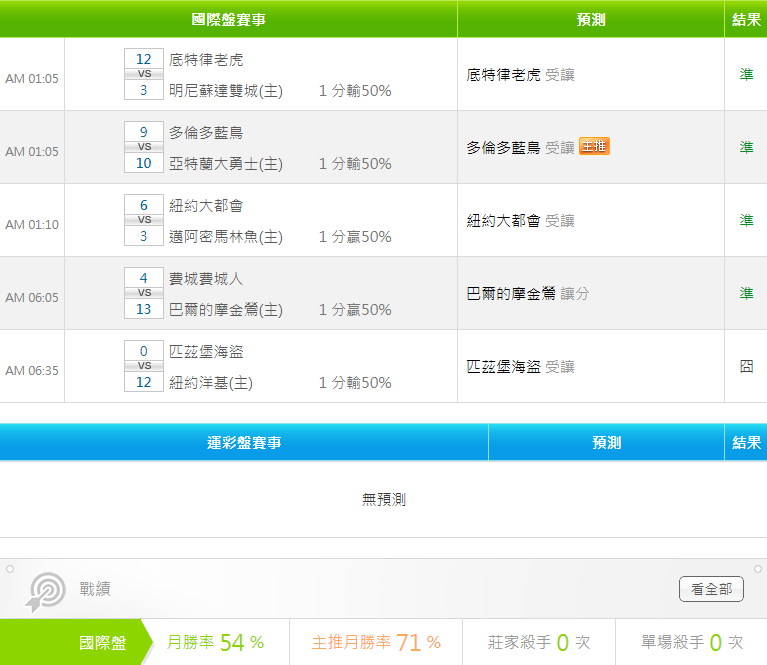Click the 國際盤賽事 table header

point(228,20)
